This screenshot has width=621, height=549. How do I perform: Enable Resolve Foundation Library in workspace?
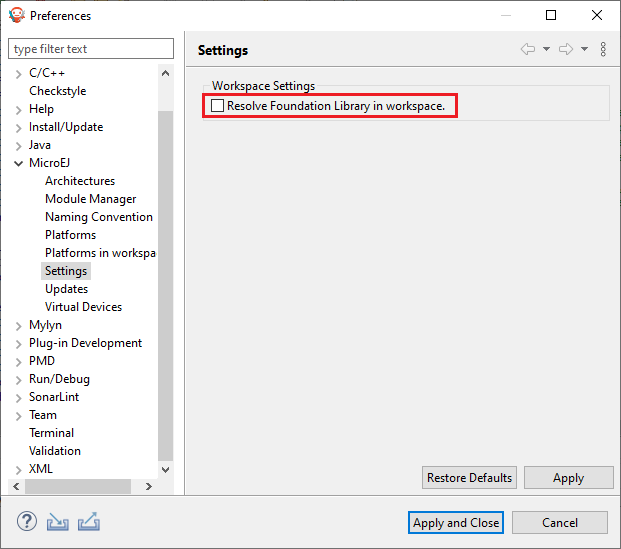pyautogui.click(x=218, y=105)
